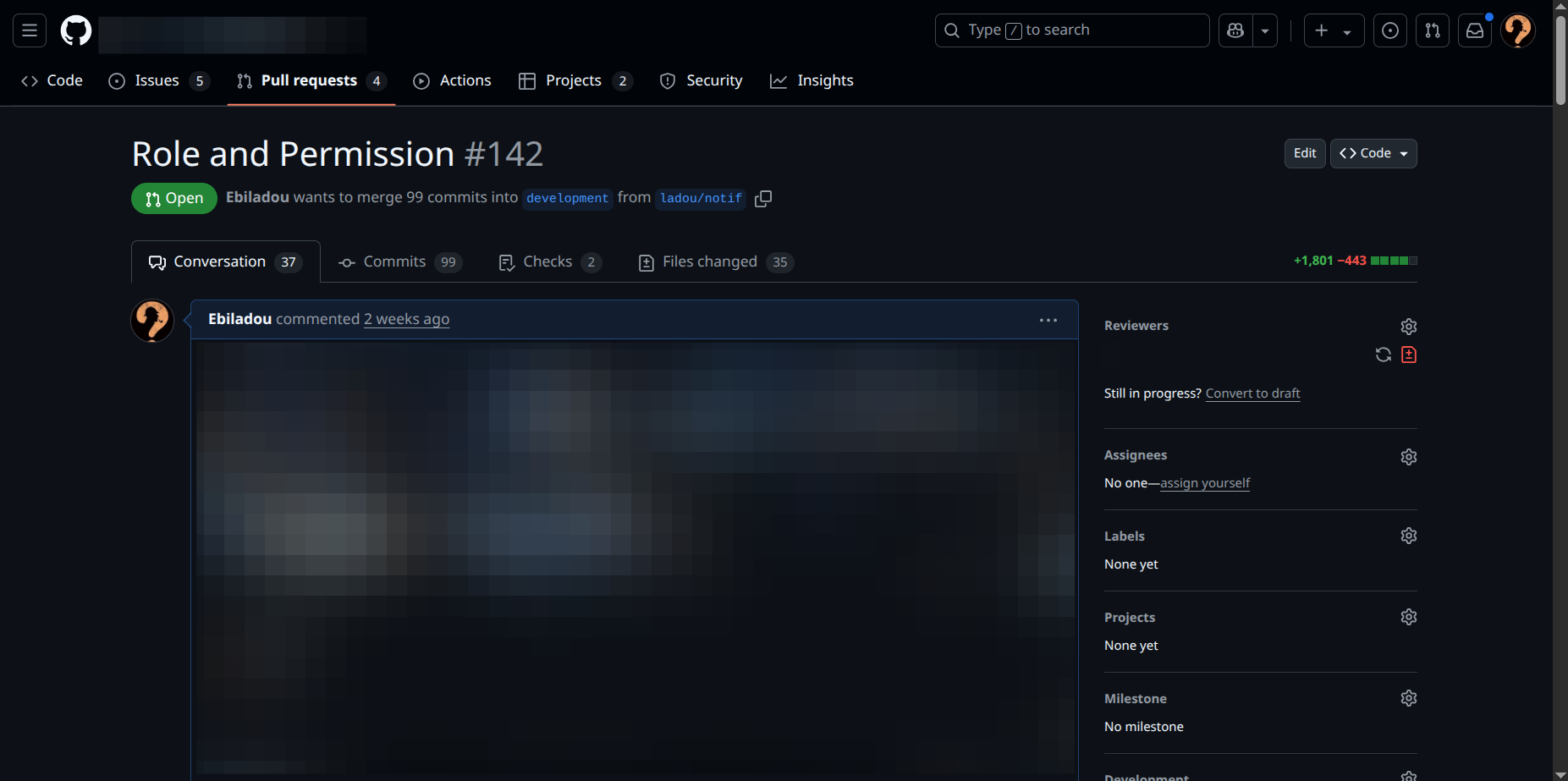
Task: Open the hamburger navigation menu
Action: pos(30,30)
